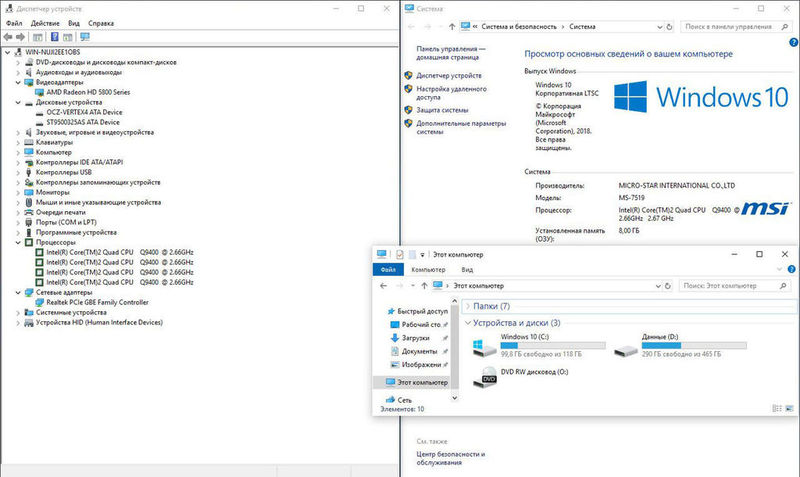Open the Справка menu in Device Manager
800x477 pixels.
[x=101, y=23]
